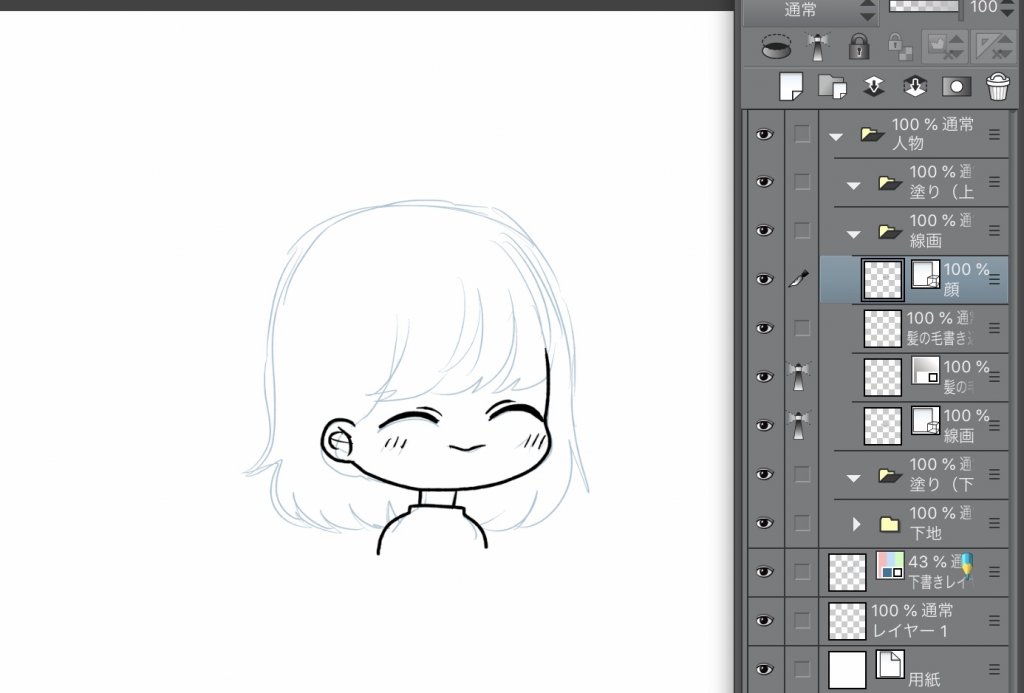Screen dimensions: 1024x693
Task: Click the Lock Layer padlock icon
Action: (858, 46)
